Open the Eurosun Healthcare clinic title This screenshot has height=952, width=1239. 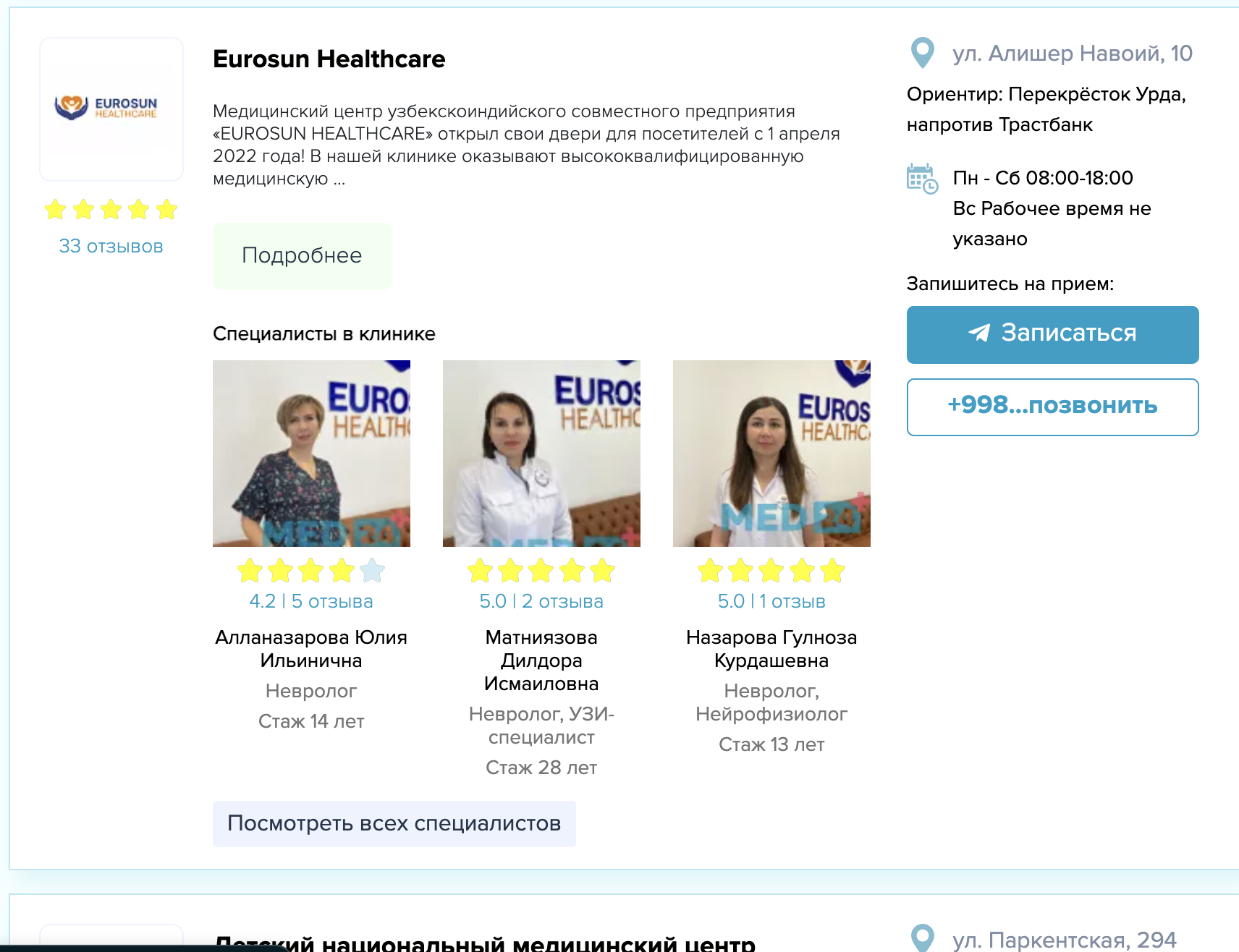point(329,59)
